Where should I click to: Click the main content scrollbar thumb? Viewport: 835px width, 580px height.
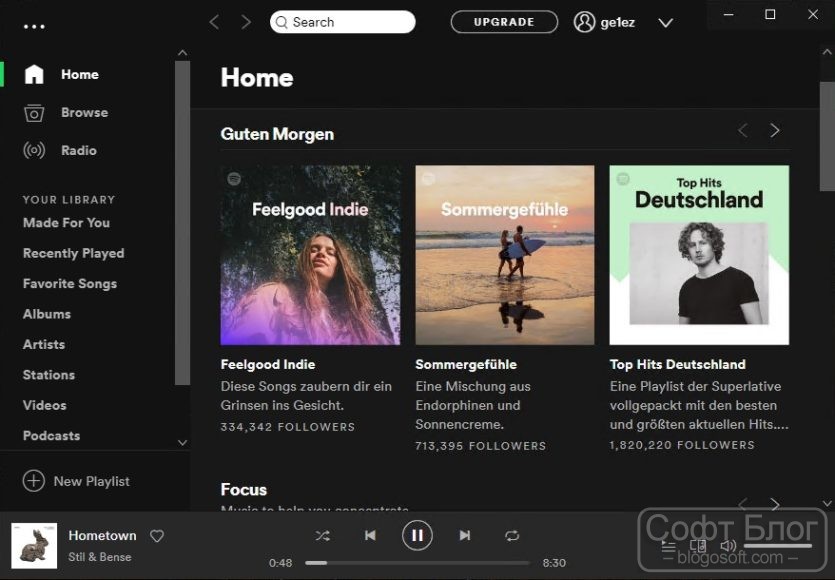pyautogui.click(x=827, y=136)
